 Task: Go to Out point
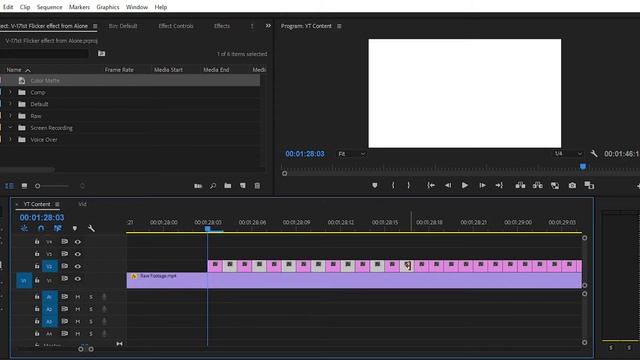[499, 185]
